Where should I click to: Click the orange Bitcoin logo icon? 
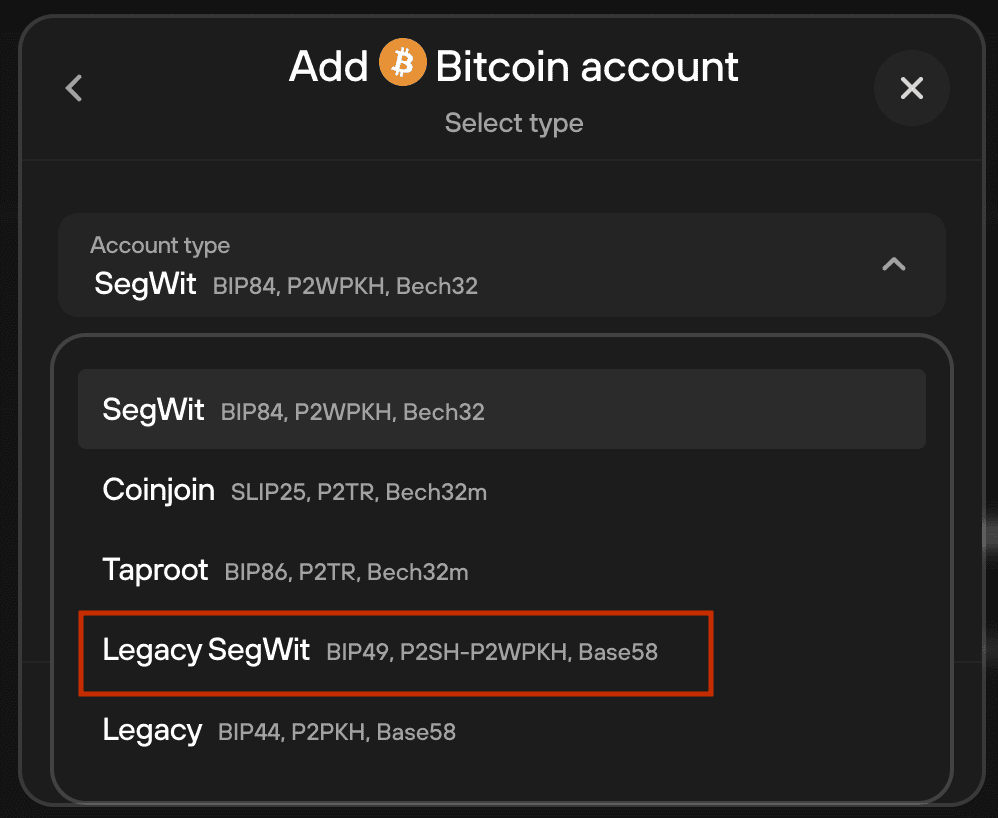point(402,62)
